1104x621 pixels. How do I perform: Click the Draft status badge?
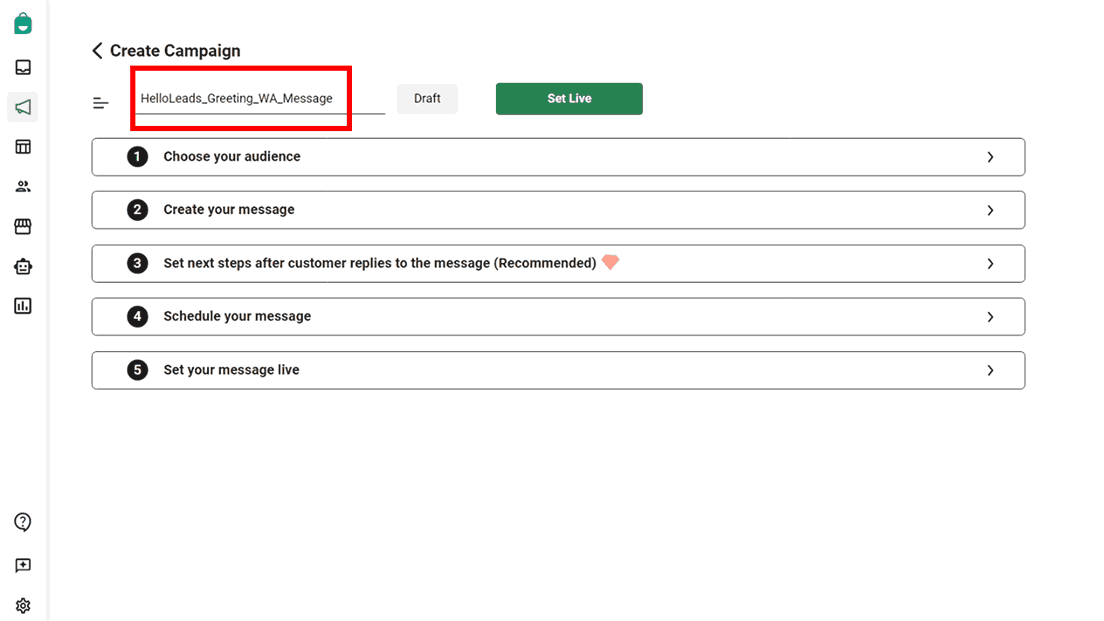tap(427, 99)
